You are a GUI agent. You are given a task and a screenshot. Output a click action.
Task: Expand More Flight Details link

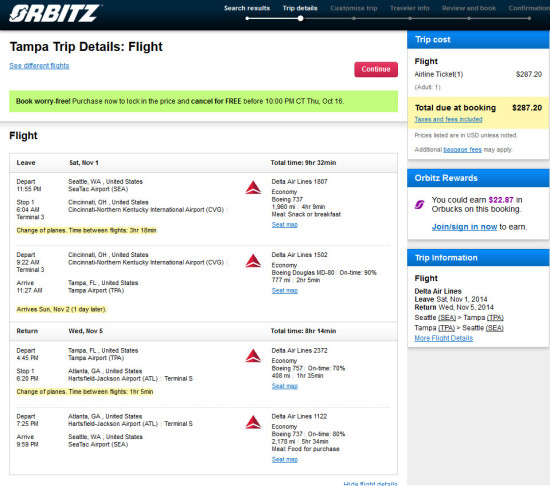[444, 338]
